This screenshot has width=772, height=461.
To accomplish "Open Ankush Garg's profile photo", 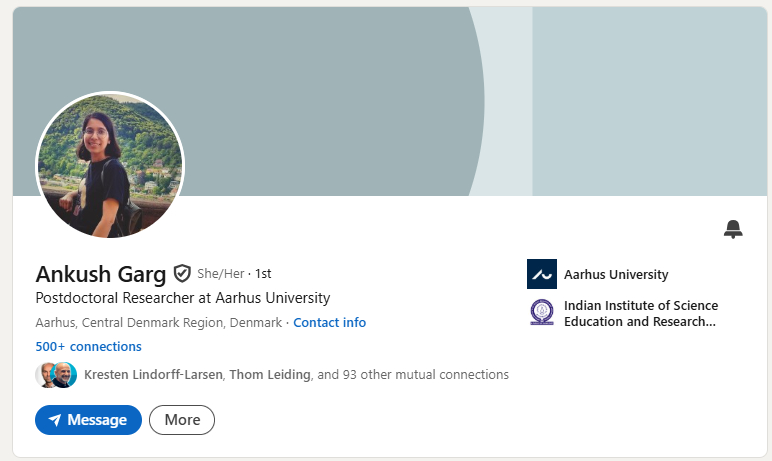I will (x=110, y=165).
